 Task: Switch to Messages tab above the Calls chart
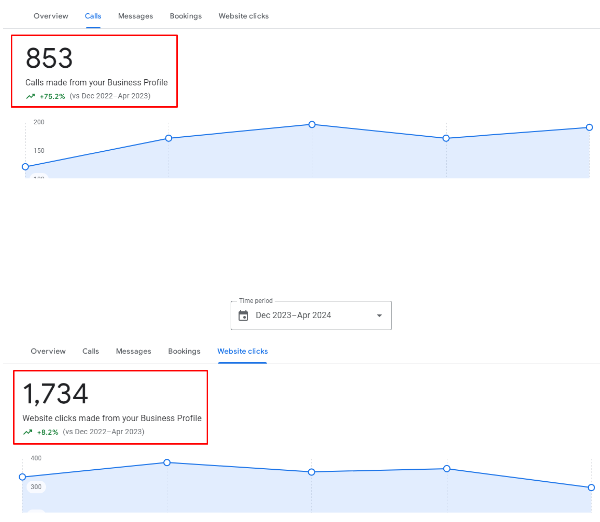[x=135, y=16]
